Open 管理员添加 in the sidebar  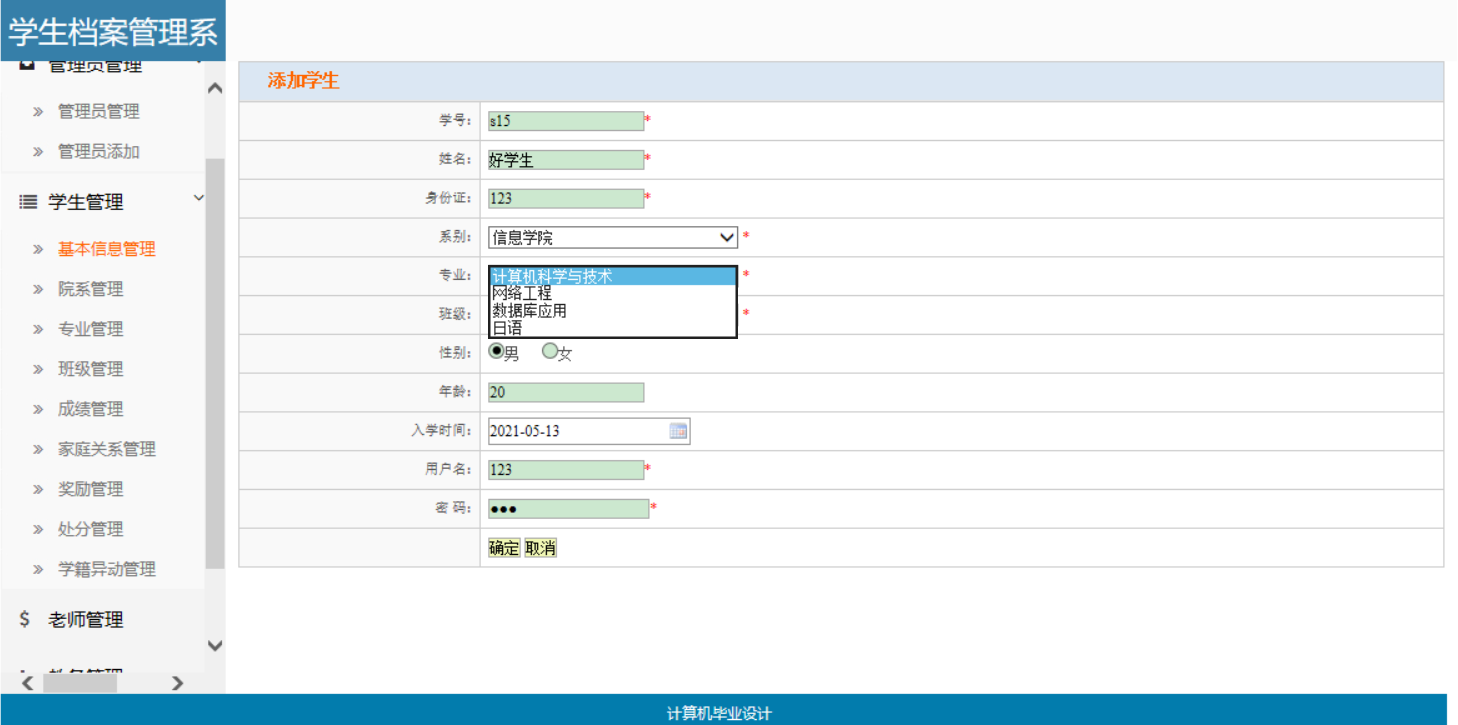[x=99, y=152]
